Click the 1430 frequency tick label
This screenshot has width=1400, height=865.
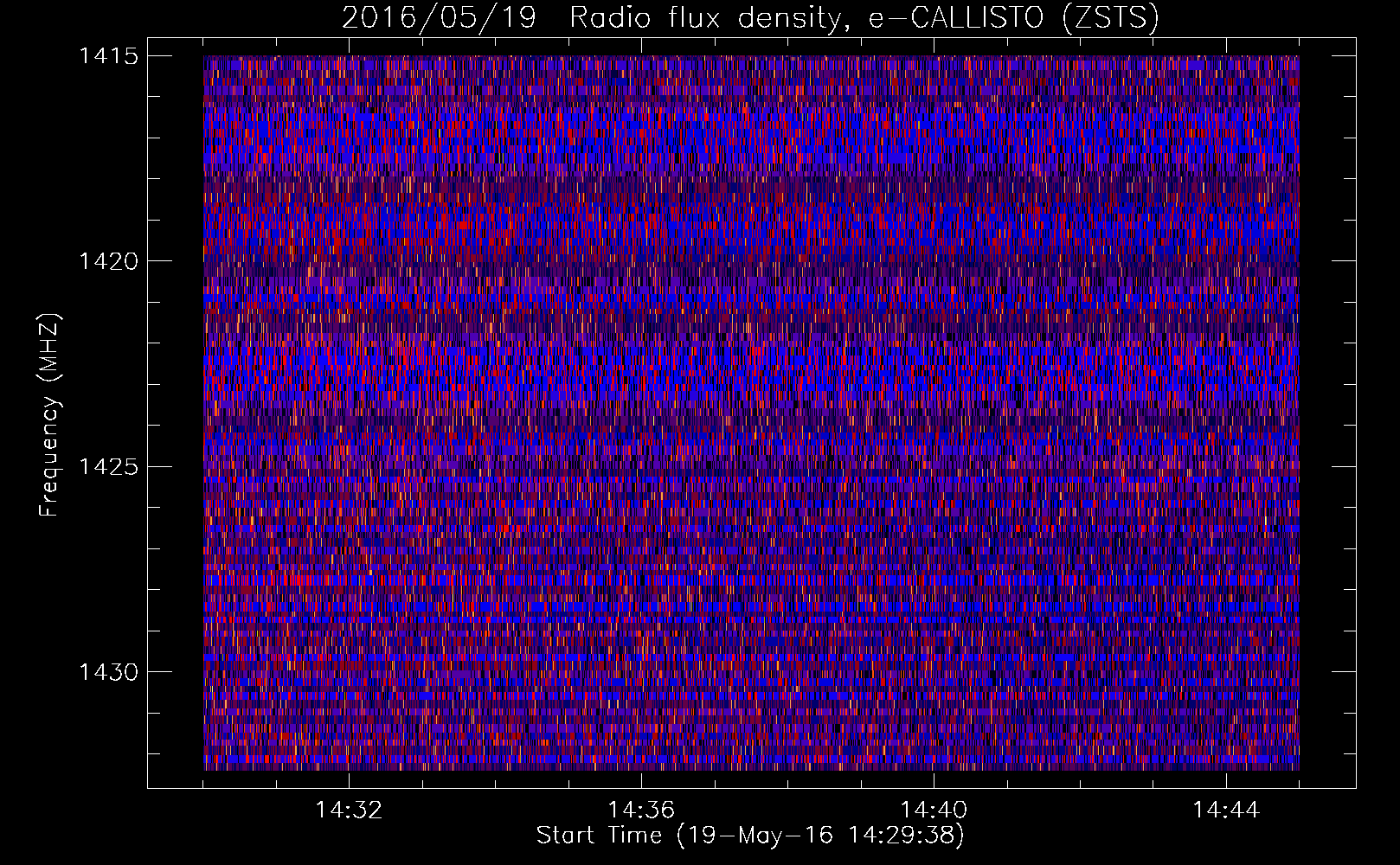pyautogui.click(x=108, y=672)
